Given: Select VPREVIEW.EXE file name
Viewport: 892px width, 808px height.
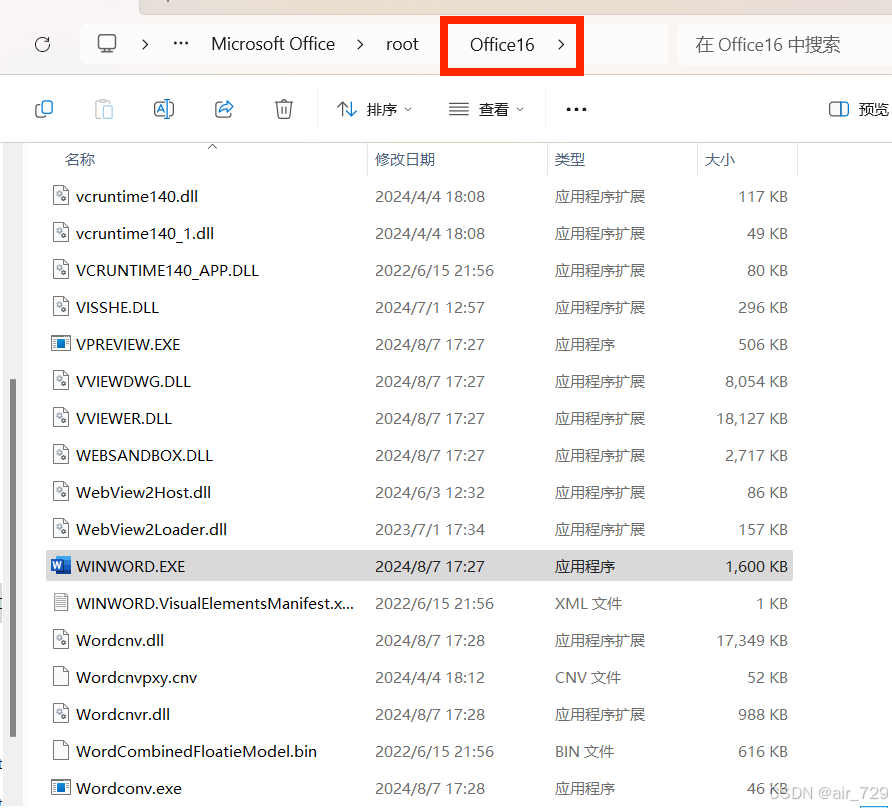Looking at the screenshot, I should pos(128,344).
